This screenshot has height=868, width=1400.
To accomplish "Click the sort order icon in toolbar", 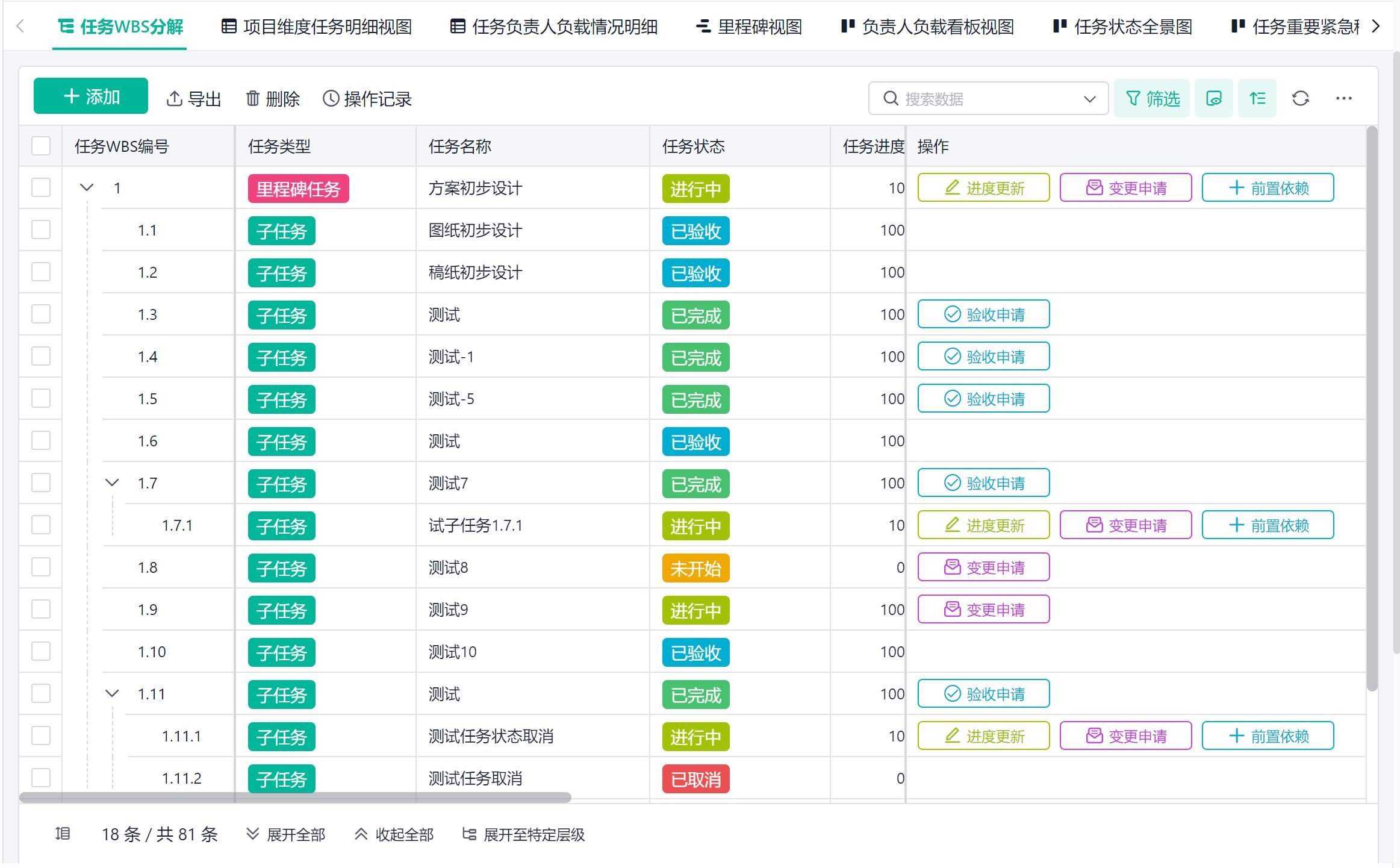I will pos(1257,98).
